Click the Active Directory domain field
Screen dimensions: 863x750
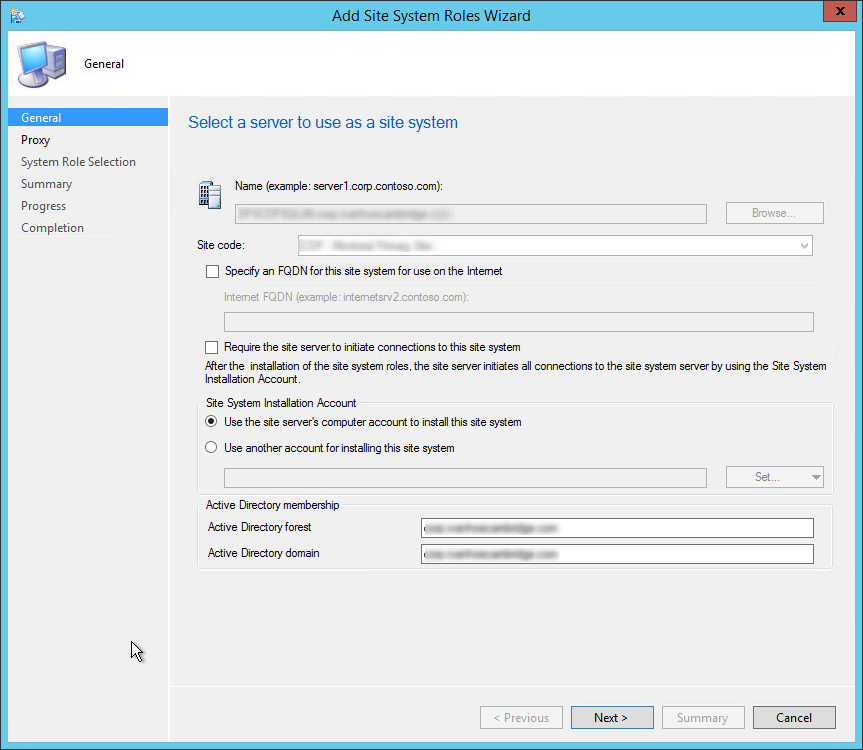617,554
